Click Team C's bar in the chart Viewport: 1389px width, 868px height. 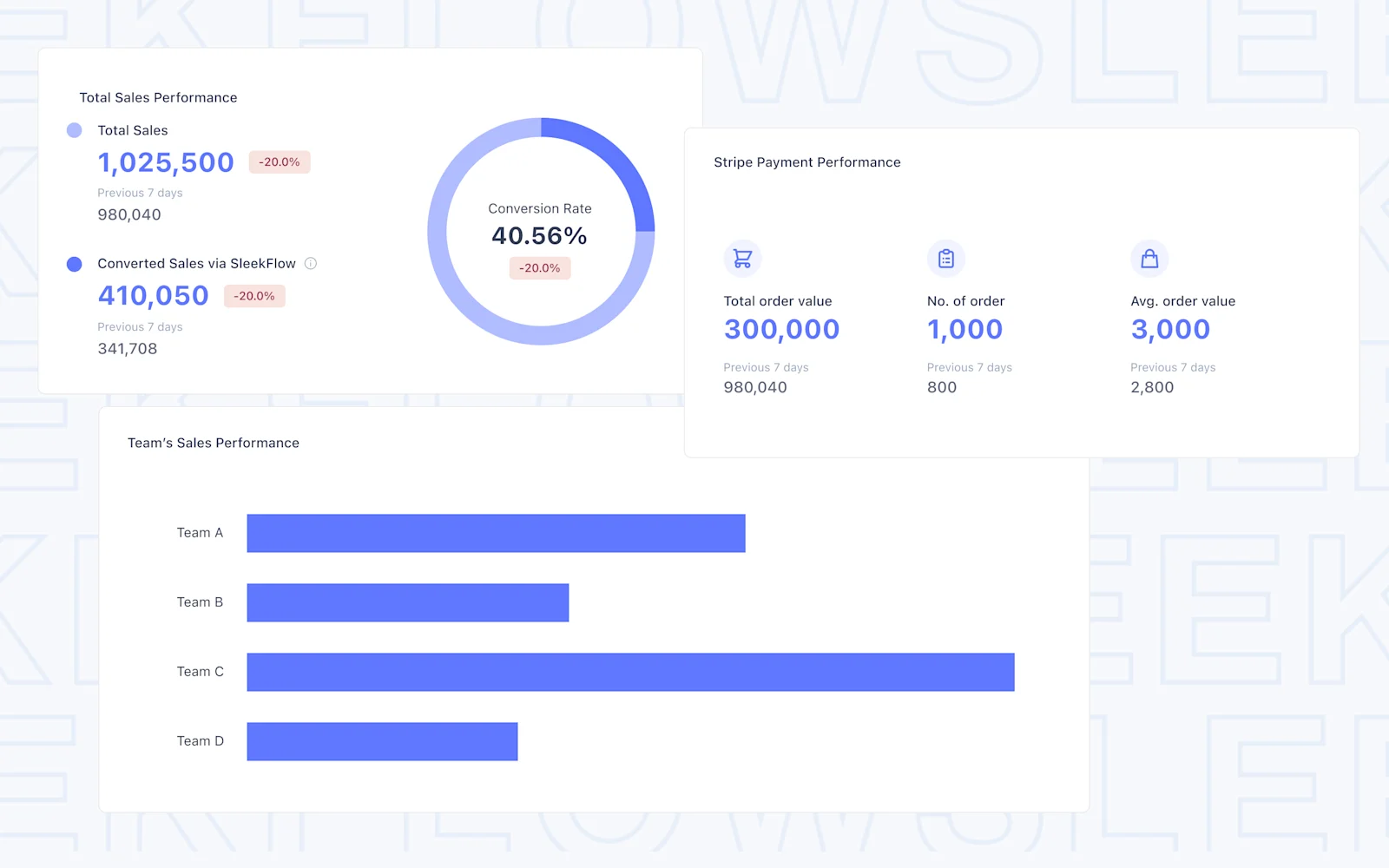point(630,671)
